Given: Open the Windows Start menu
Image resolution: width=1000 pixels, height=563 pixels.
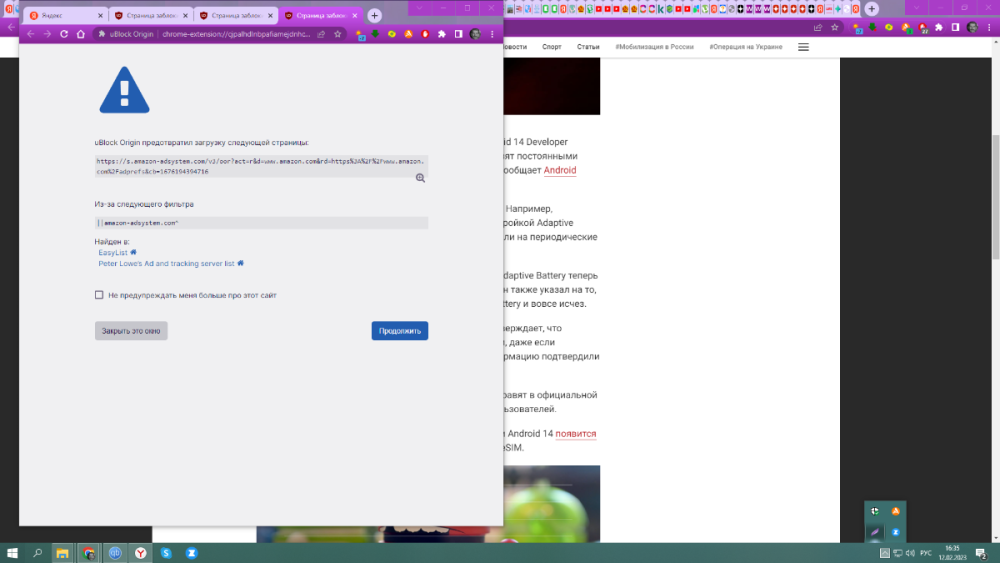Looking at the screenshot, I should click(x=12, y=553).
